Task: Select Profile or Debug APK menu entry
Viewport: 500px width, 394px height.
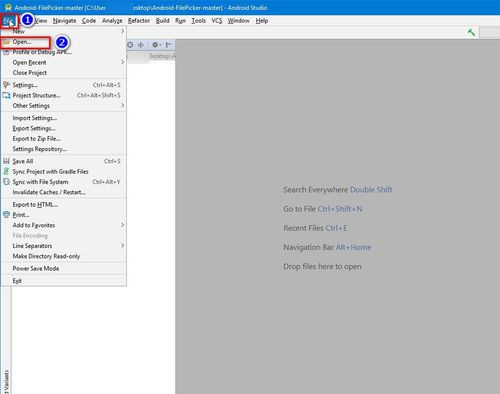Action: tap(63, 52)
